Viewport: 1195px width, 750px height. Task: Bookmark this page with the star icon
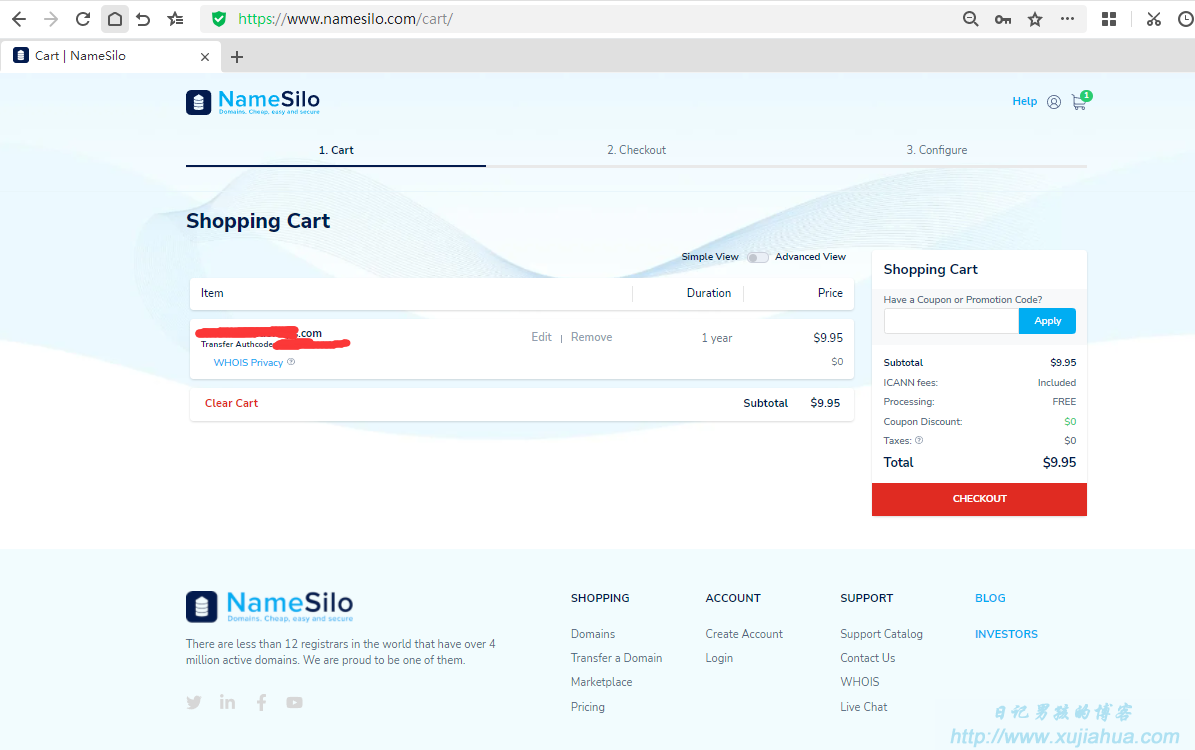pos(1035,19)
